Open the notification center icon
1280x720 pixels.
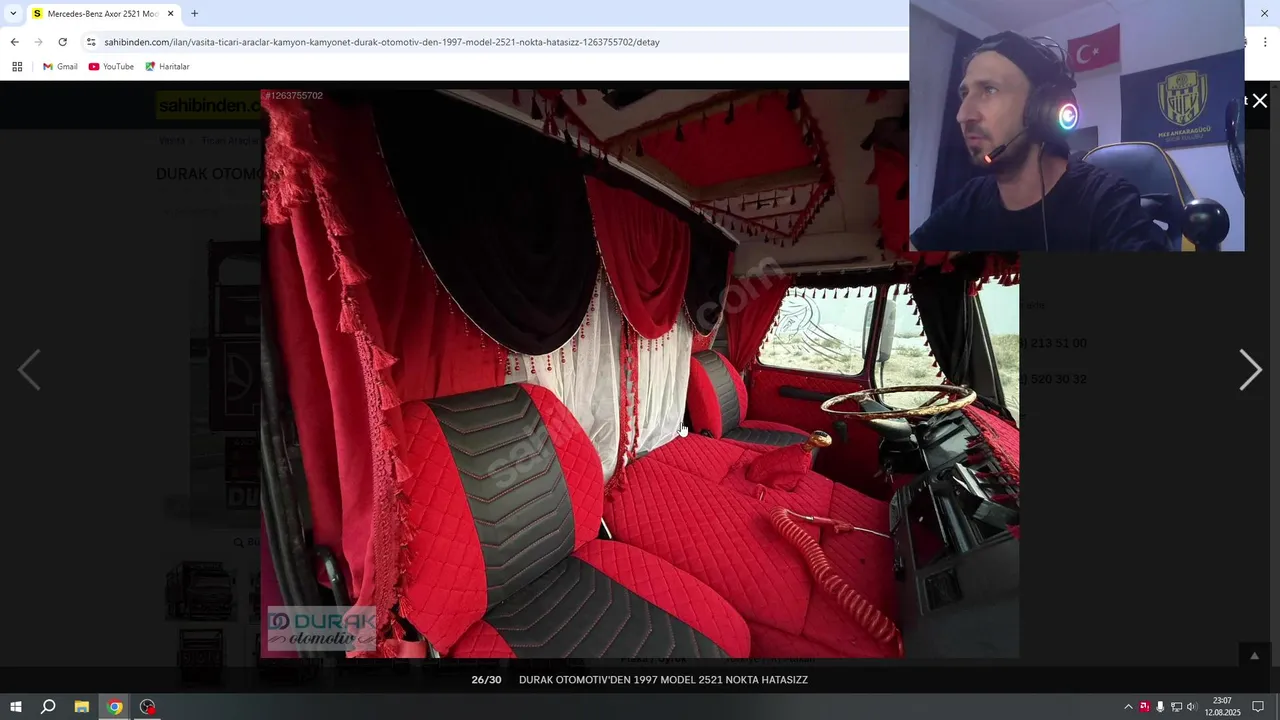click(x=1258, y=707)
